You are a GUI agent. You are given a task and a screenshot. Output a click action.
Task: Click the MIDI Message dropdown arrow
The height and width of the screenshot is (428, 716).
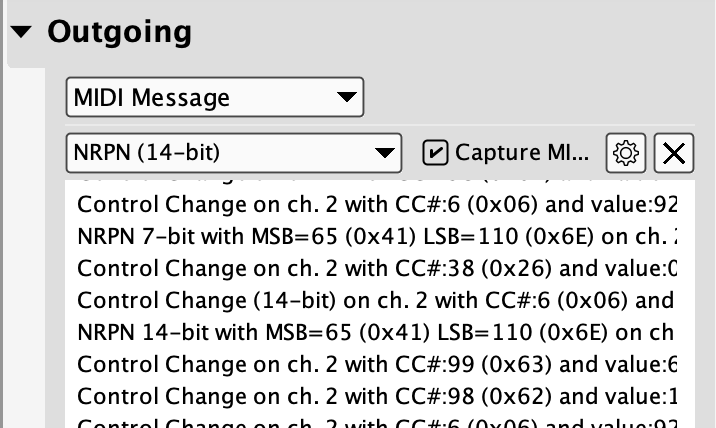point(346,98)
